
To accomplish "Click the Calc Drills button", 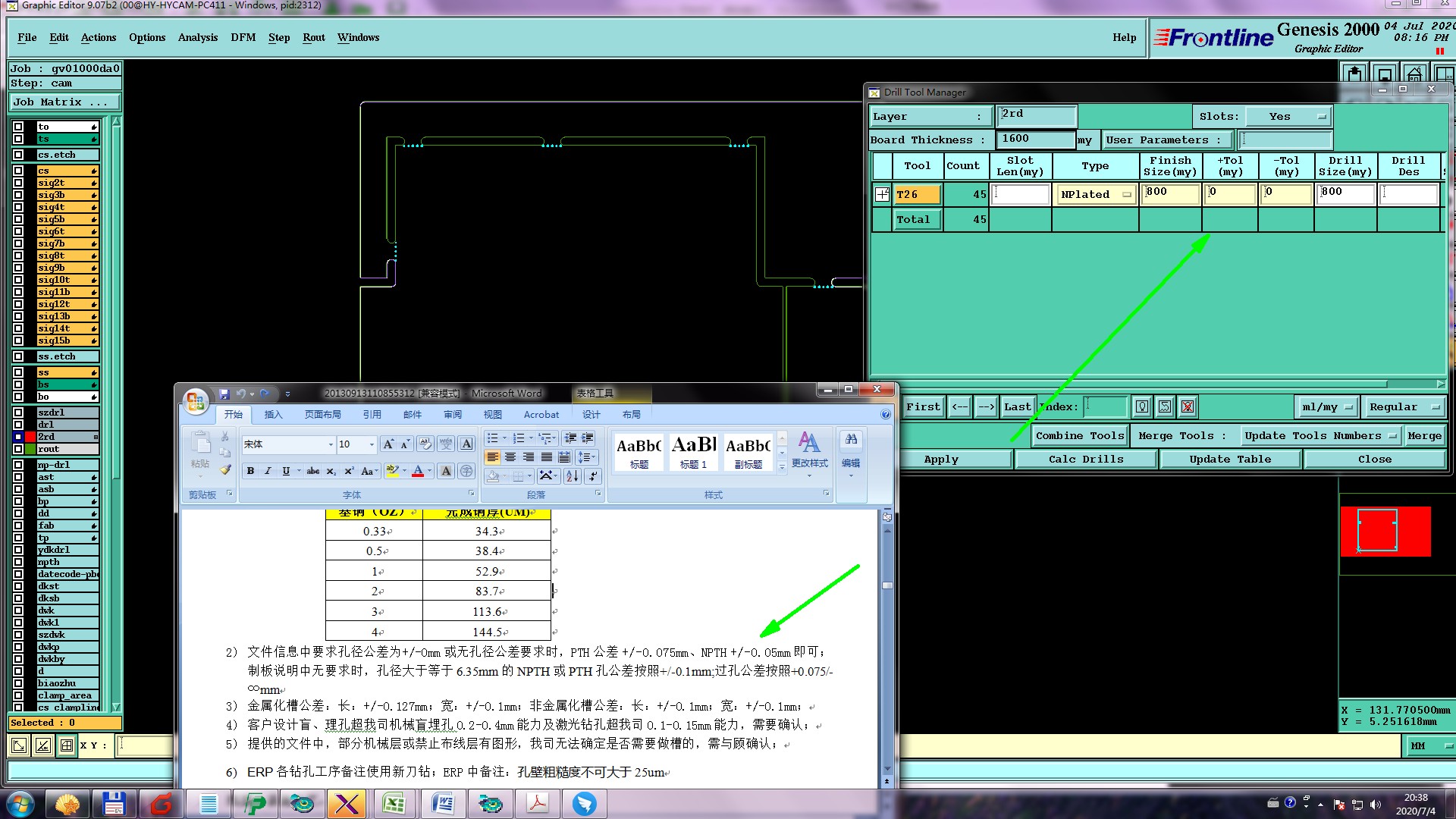I will 1085,460.
